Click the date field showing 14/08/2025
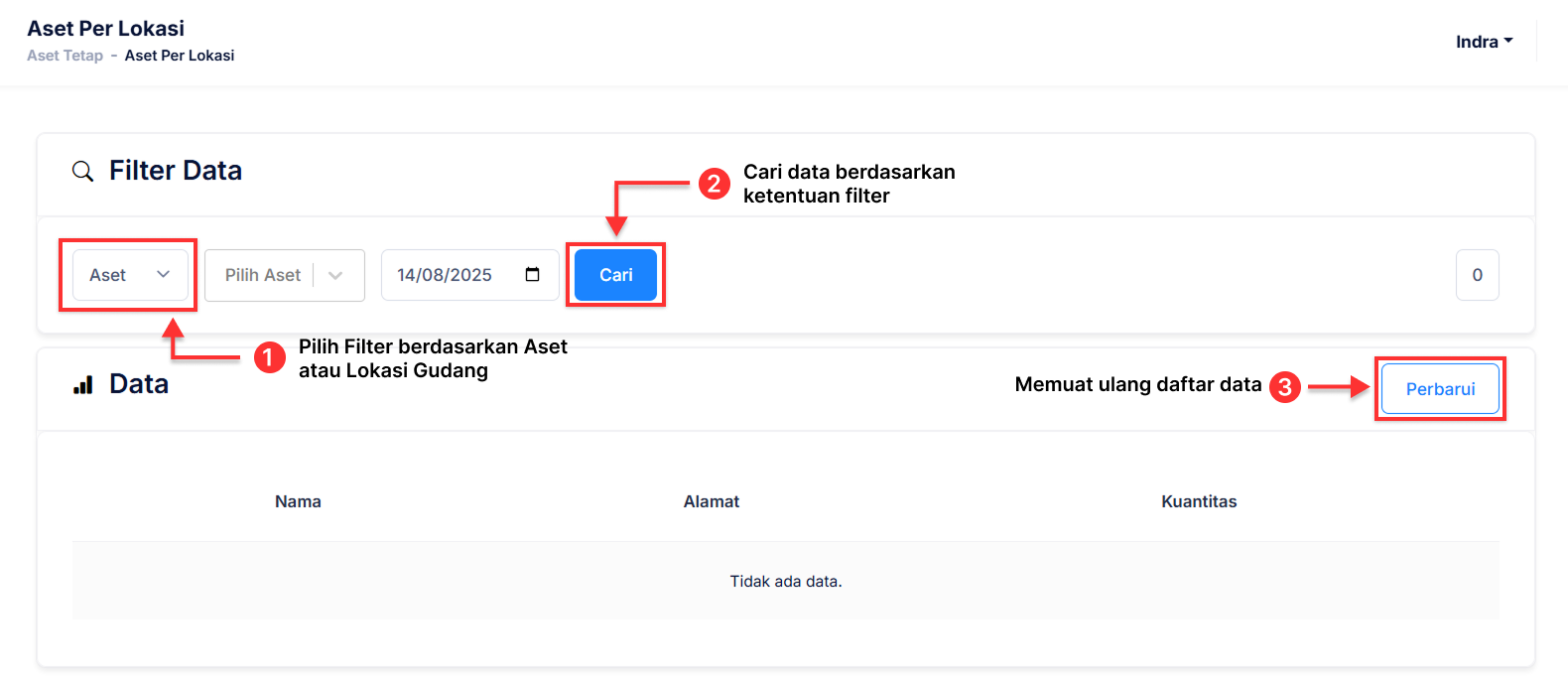Screen dimensions: 1568x682 446,275
